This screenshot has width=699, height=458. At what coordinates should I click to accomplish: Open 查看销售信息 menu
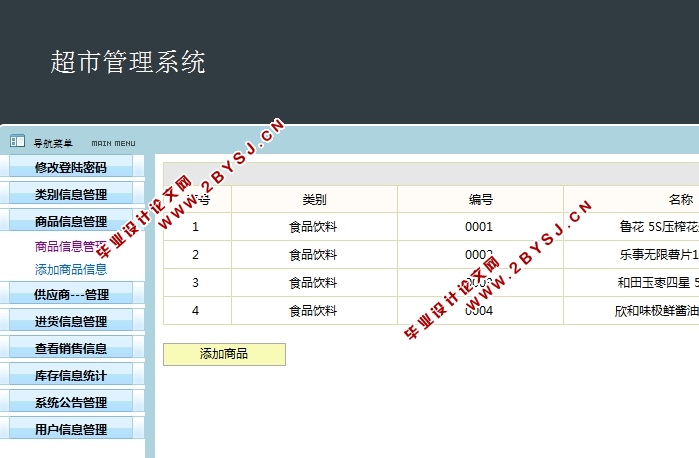click(x=71, y=348)
